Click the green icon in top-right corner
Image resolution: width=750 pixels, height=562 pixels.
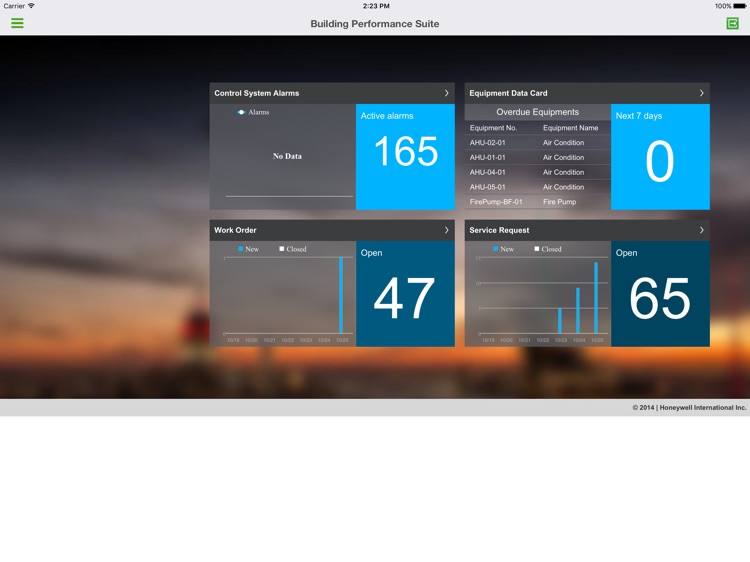[732, 23]
